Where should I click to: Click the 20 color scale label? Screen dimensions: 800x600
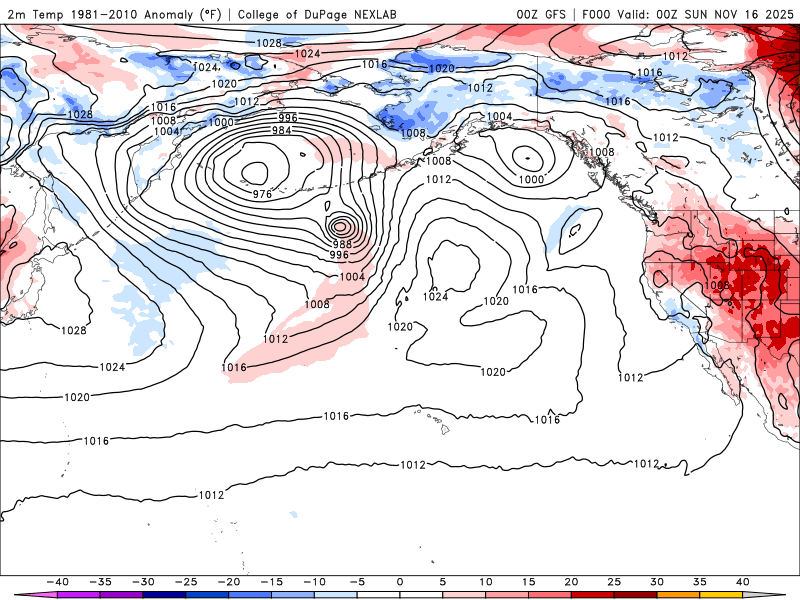(x=571, y=582)
